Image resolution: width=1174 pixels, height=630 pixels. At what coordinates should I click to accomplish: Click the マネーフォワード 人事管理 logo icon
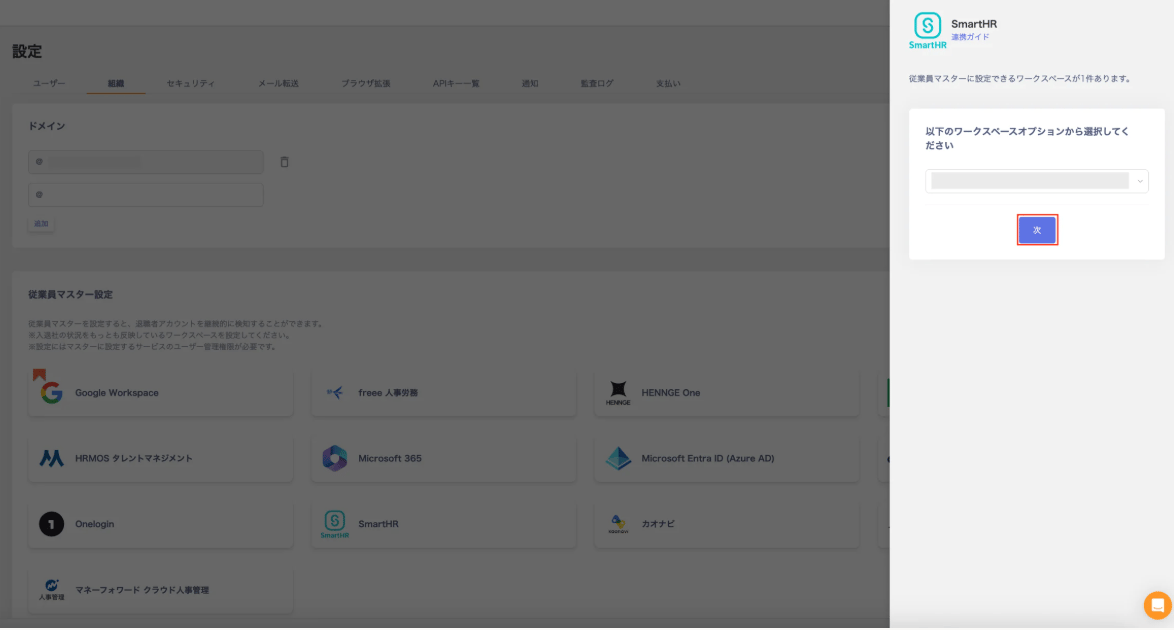point(51,590)
